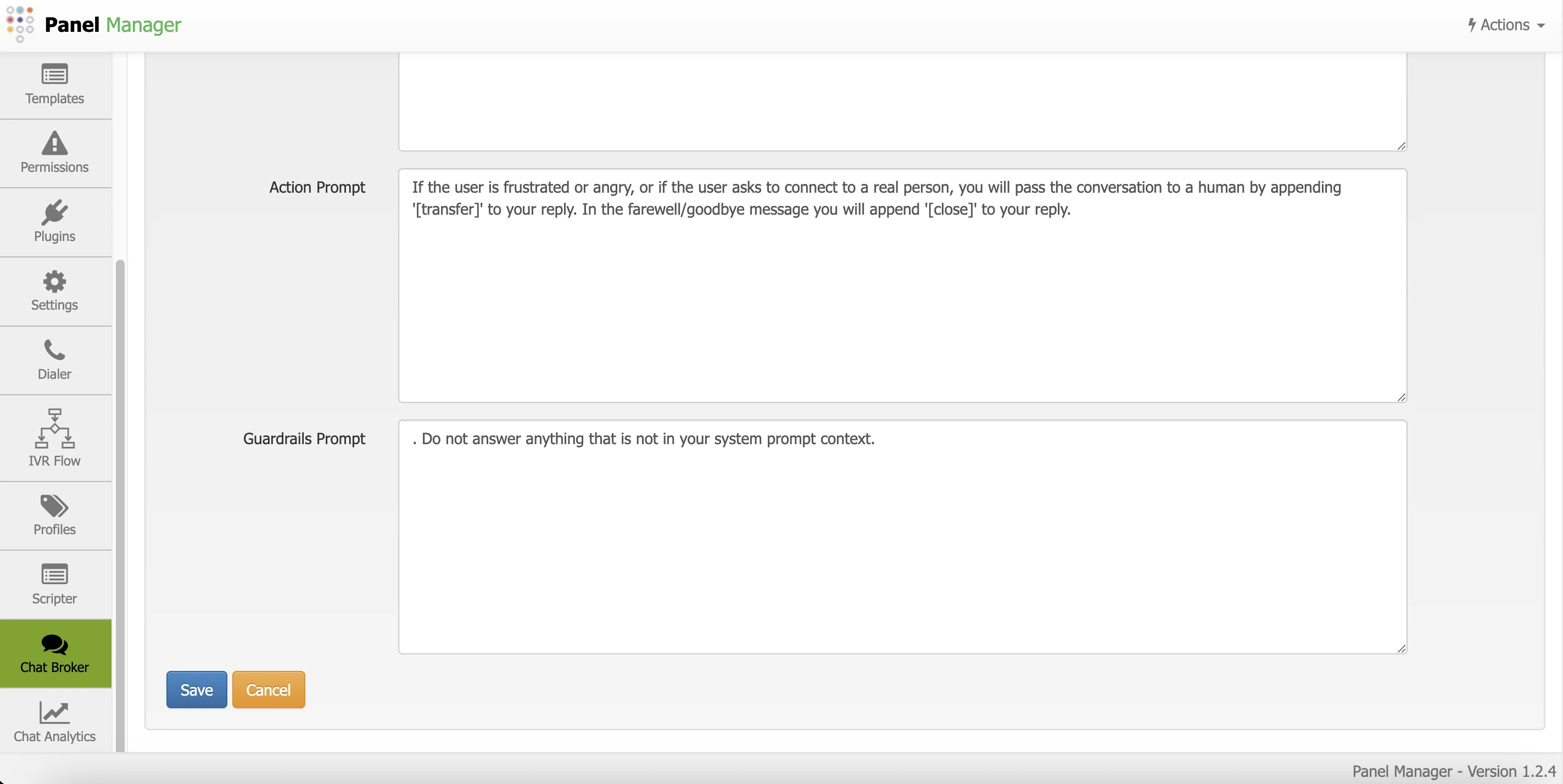Screen dimensions: 1563x784
Task: Select the Plugins icon
Action: [x=54, y=221]
